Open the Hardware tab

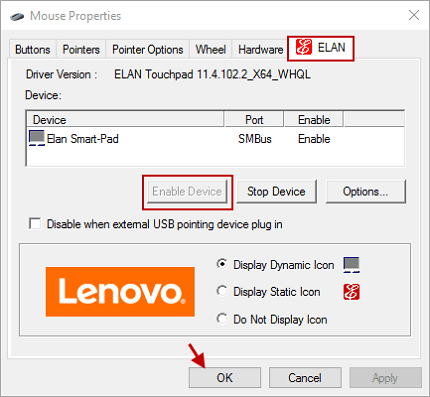(260, 50)
